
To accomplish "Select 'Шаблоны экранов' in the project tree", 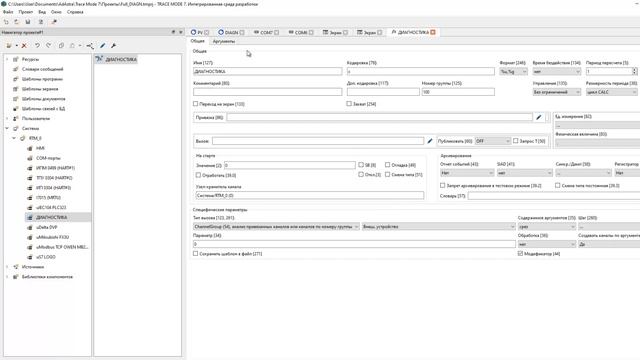I will (x=40, y=89).
